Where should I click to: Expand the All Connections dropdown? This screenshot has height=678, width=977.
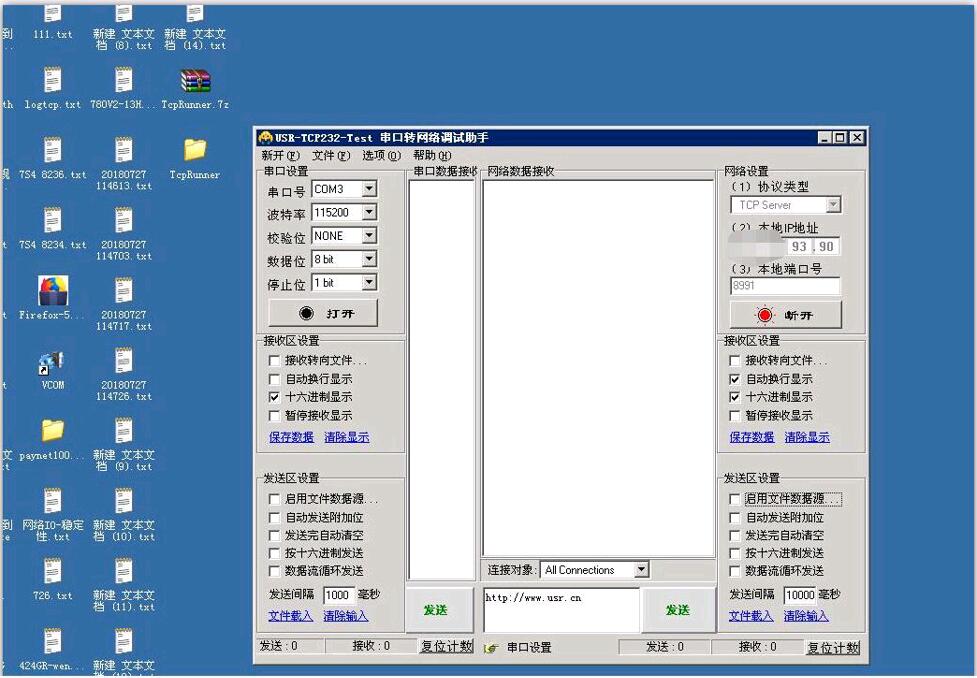[641, 570]
